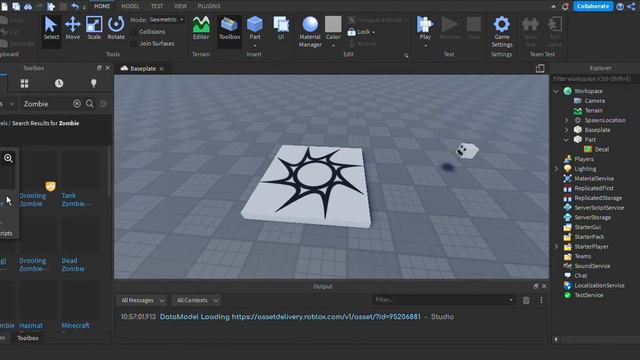Viewport: 640px width, 360px height.
Task: Clear the Output log trash icon
Action: [x=526, y=300]
